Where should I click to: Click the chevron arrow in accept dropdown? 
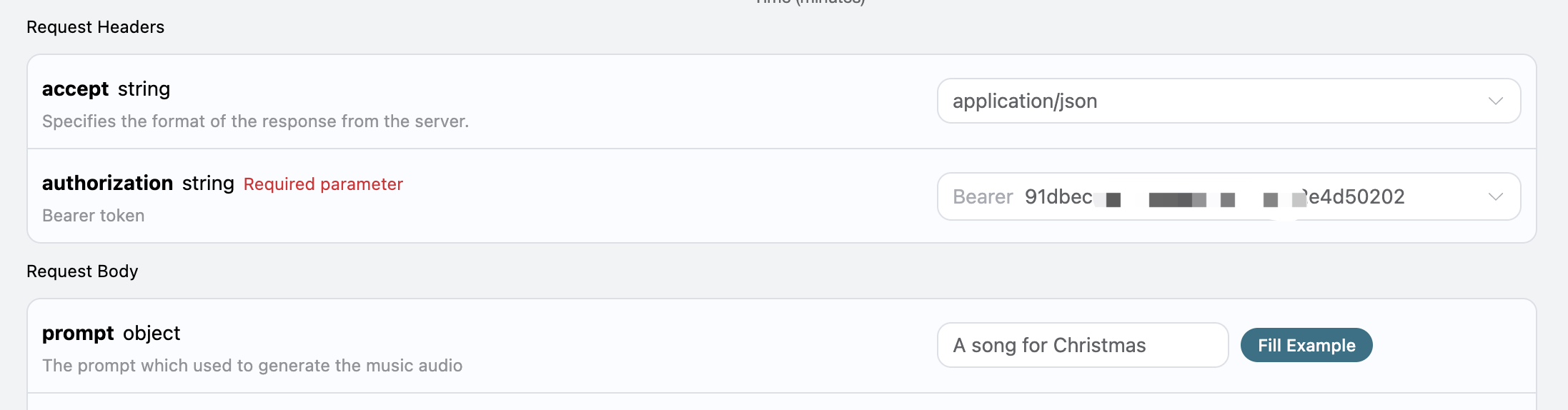1495,101
